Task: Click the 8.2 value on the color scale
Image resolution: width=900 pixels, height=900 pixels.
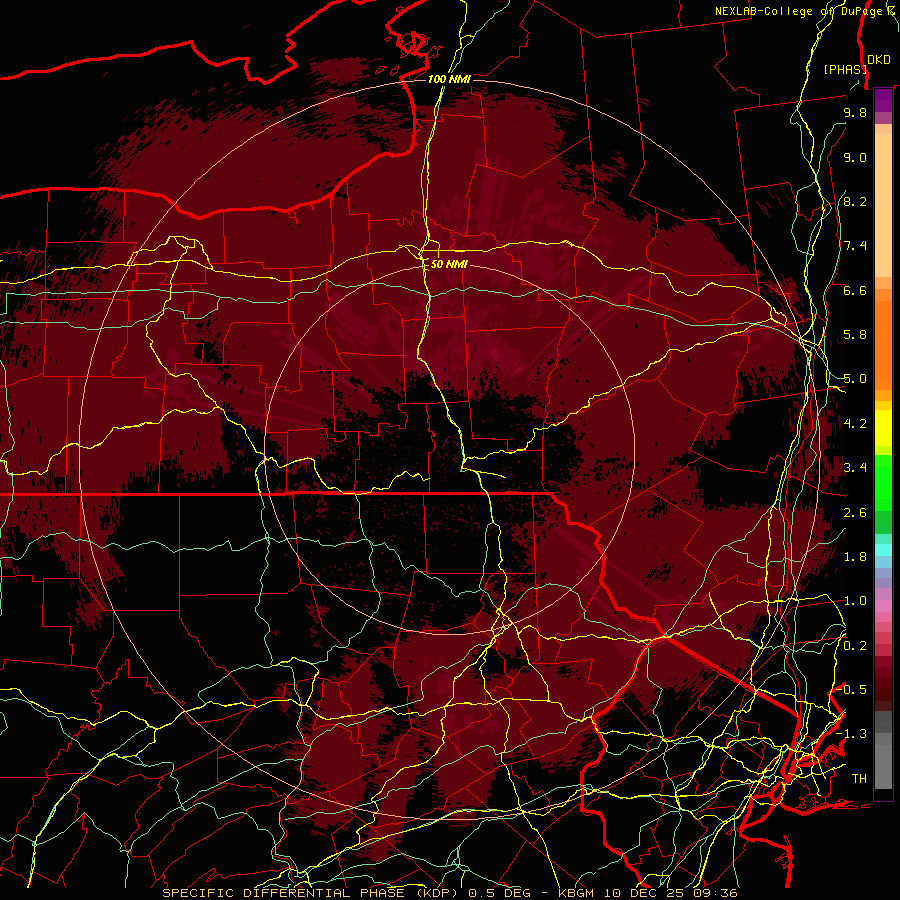Action: pyautogui.click(x=855, y=201)
